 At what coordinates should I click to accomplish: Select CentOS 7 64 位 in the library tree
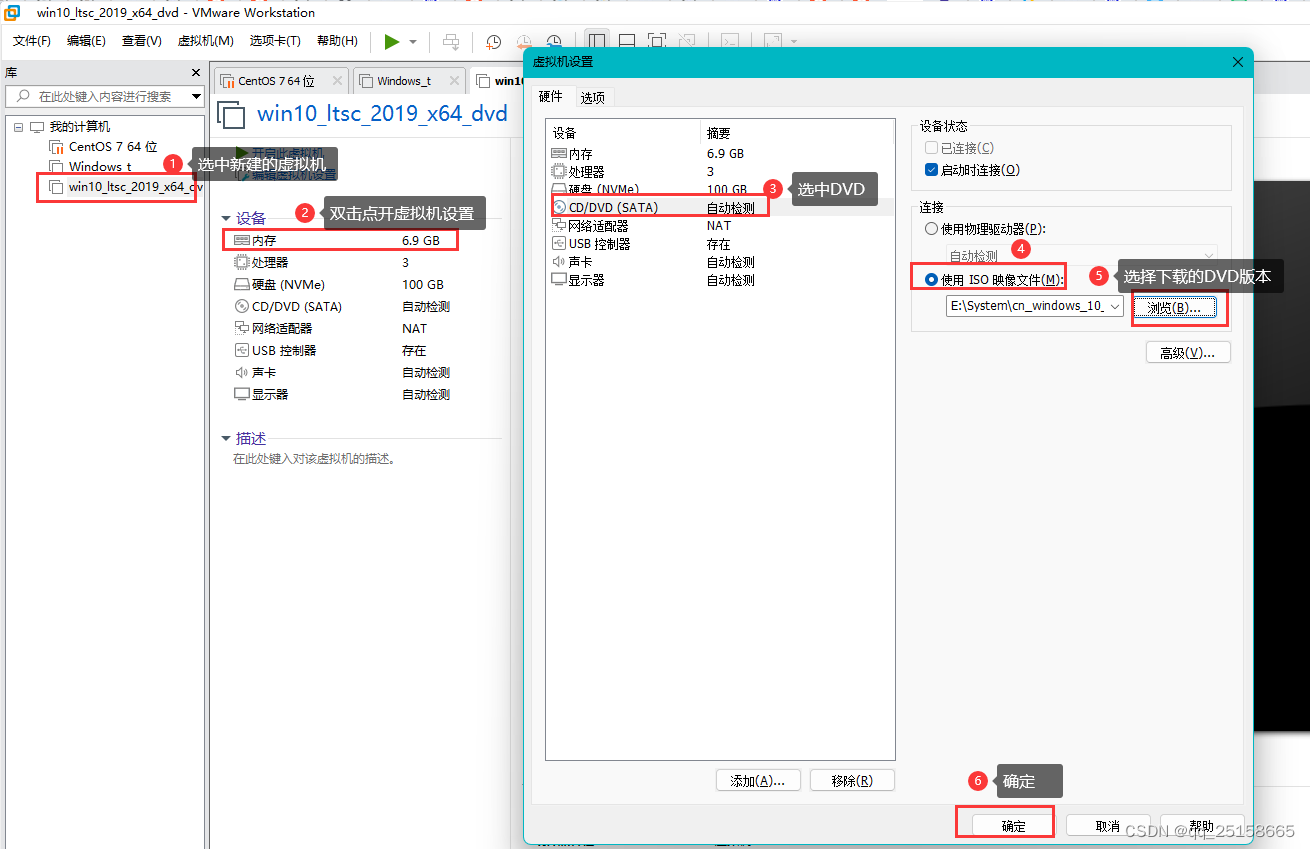coord(103,147)
